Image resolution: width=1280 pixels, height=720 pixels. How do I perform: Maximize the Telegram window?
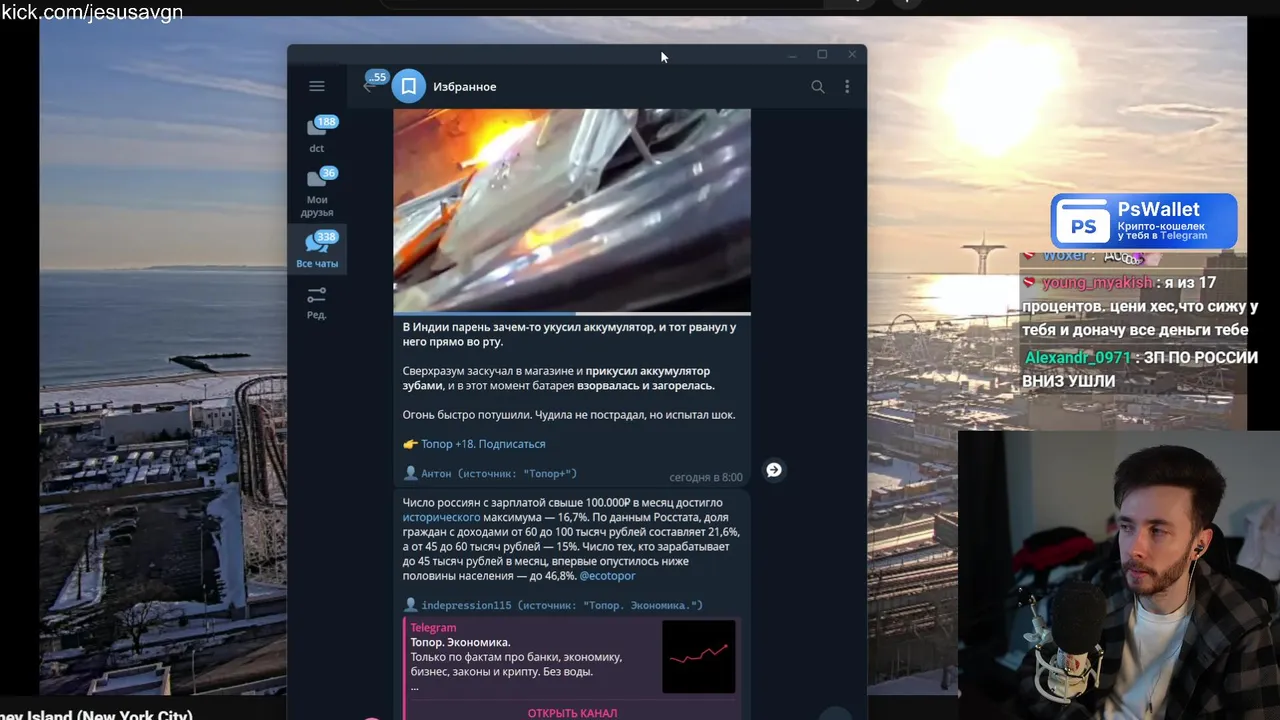tap(822, 55)
